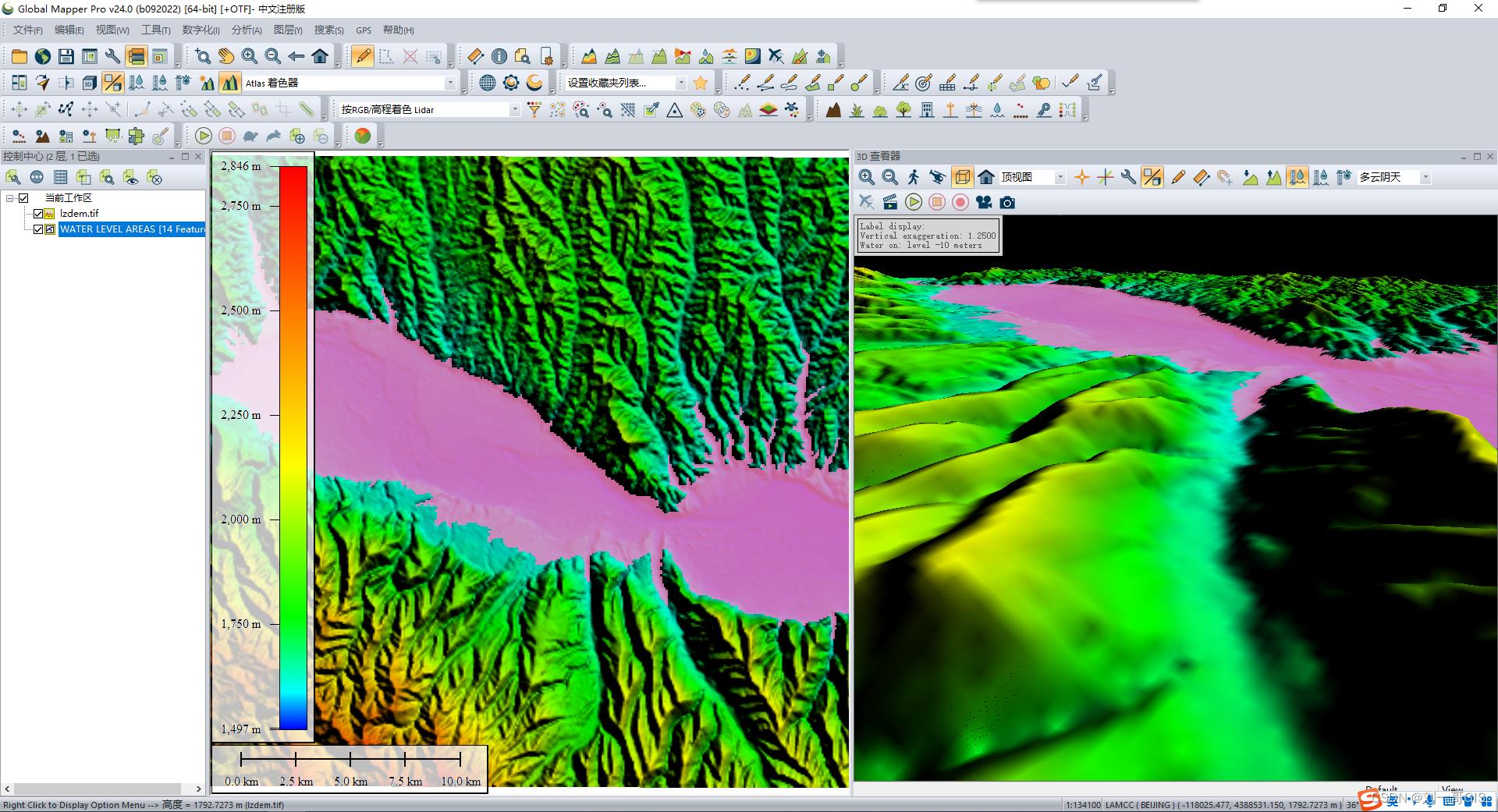This screenshot has height=812, width=1498.
Task: Click the stop button in 3D viewer
Action: coord(937,203)
